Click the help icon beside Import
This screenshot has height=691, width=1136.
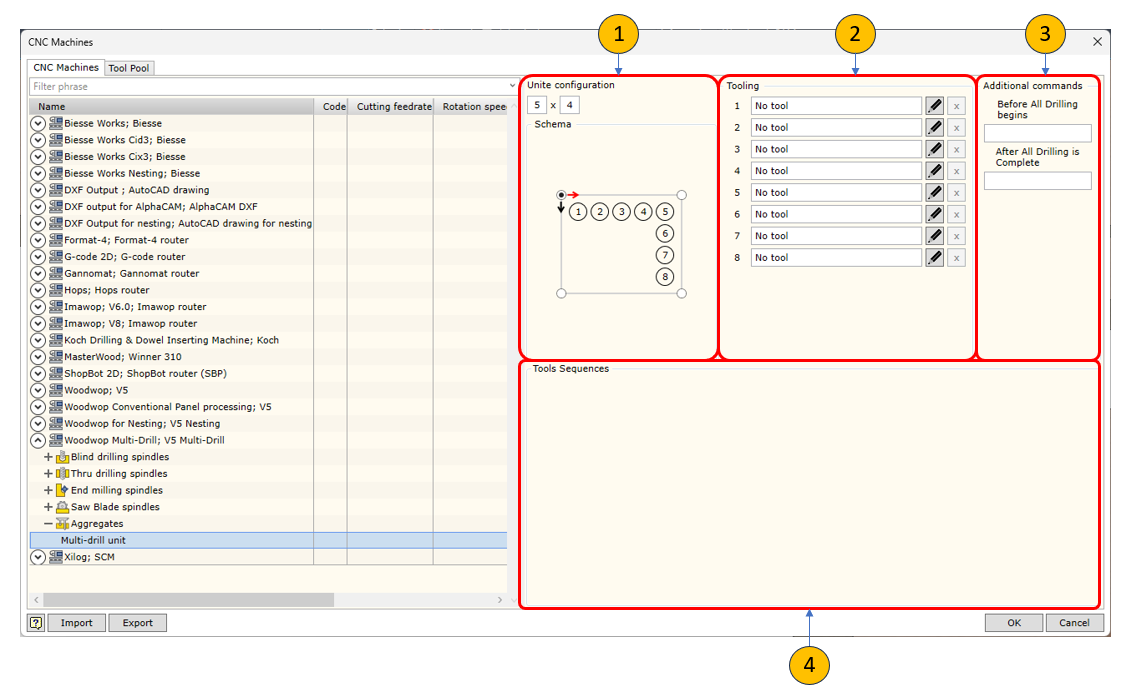click(x=36, y=623)
